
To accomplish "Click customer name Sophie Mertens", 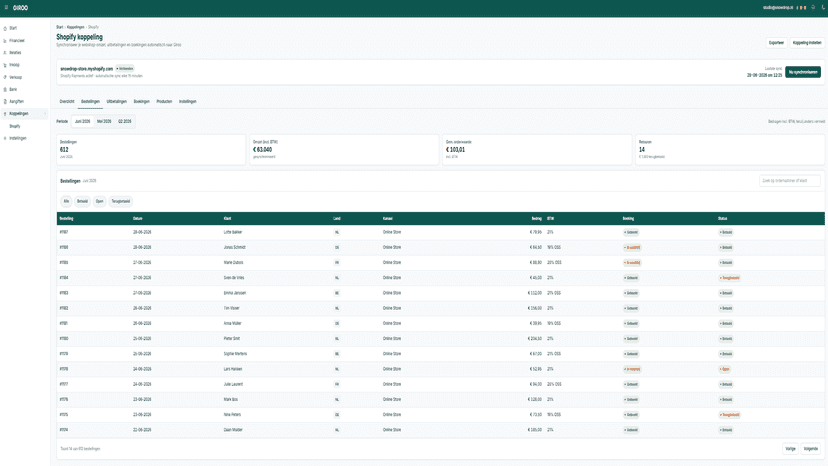I will click(235, 354).
